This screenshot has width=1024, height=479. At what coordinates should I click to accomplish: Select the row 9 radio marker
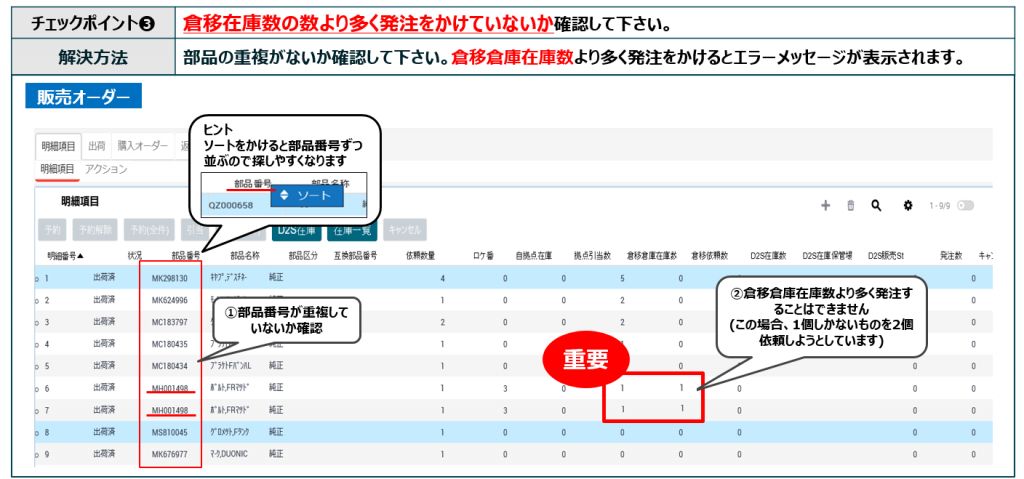37,453
